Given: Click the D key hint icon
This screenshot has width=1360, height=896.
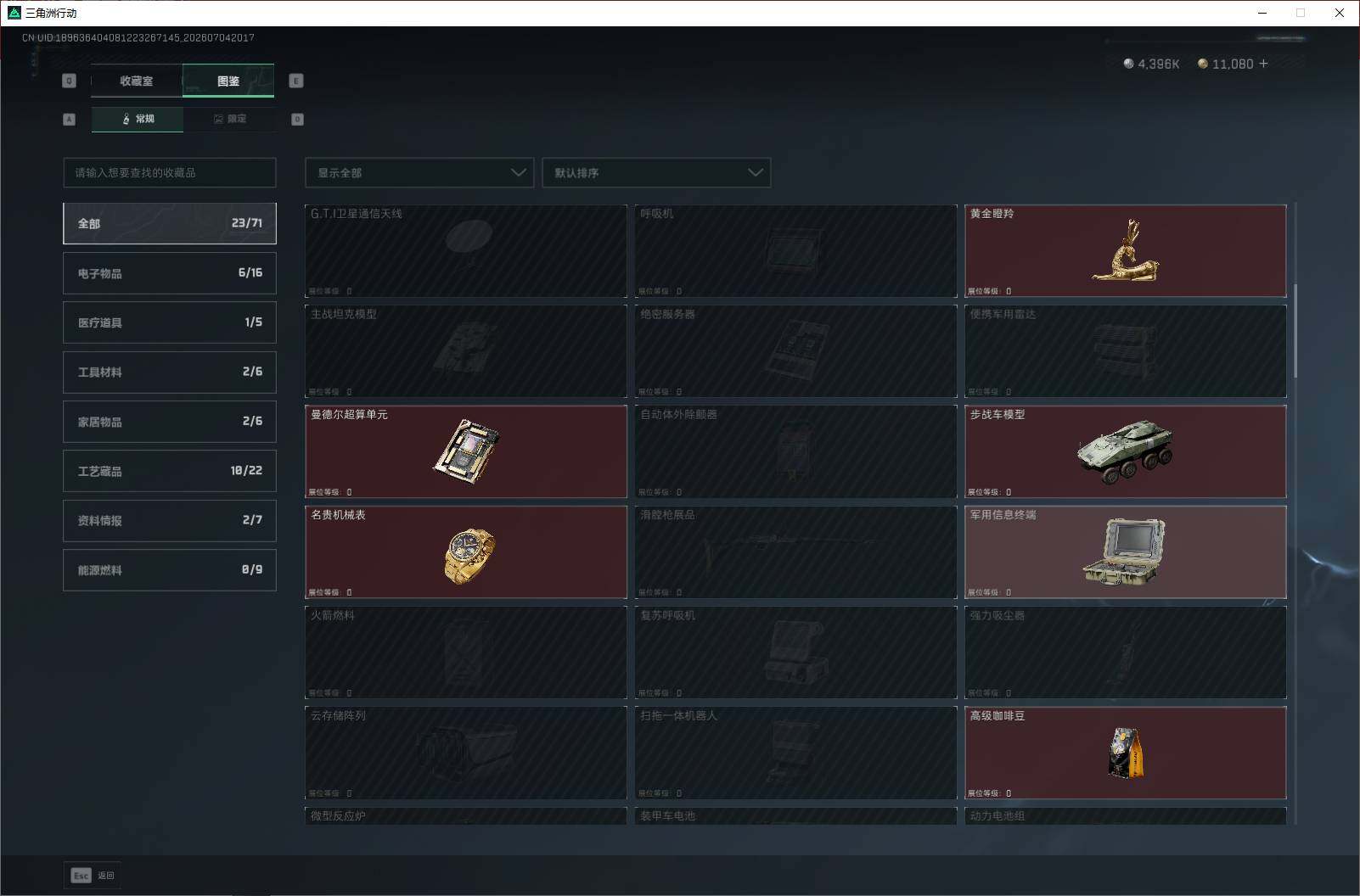Looking at the screenshot, I should click(x=297, y=119).
